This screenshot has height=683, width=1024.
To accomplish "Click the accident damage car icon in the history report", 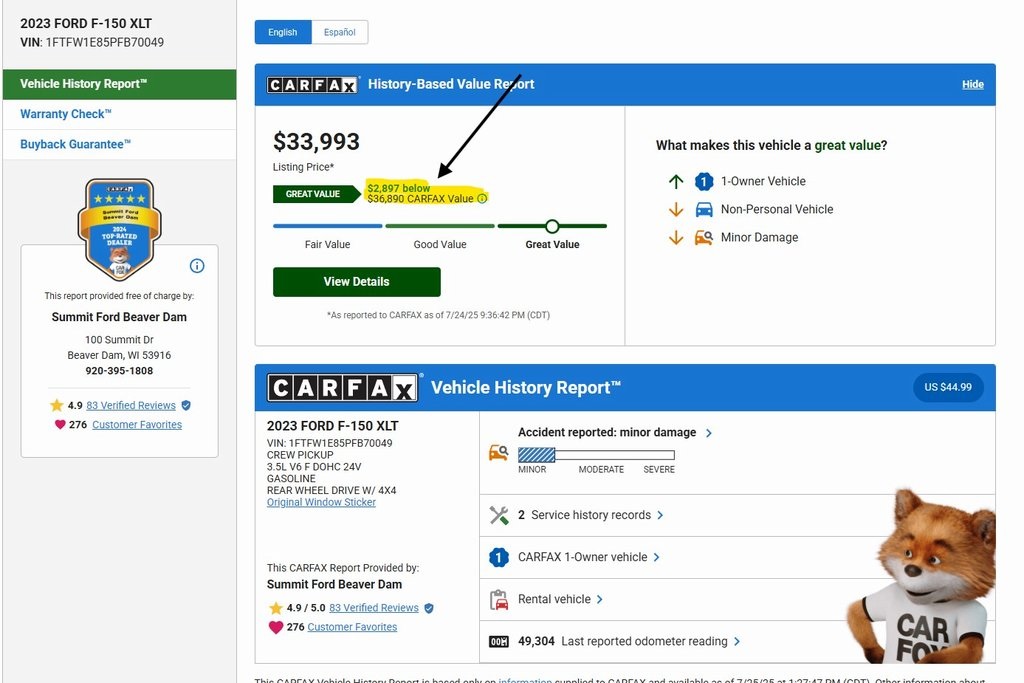I will [x=498, y=452].
